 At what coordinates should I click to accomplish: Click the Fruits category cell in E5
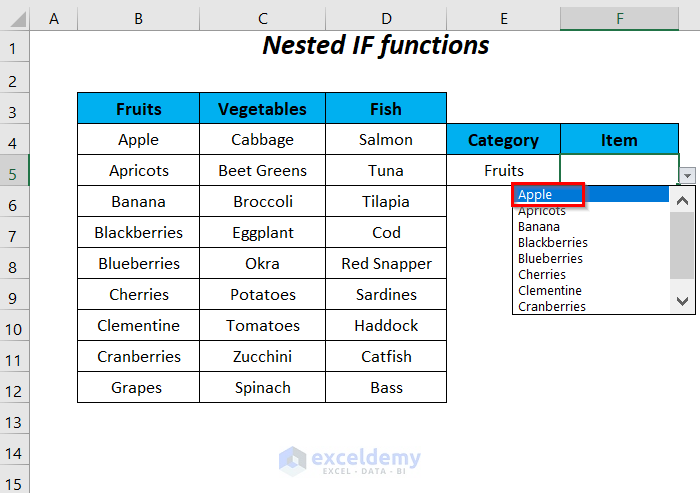[504, 171]
